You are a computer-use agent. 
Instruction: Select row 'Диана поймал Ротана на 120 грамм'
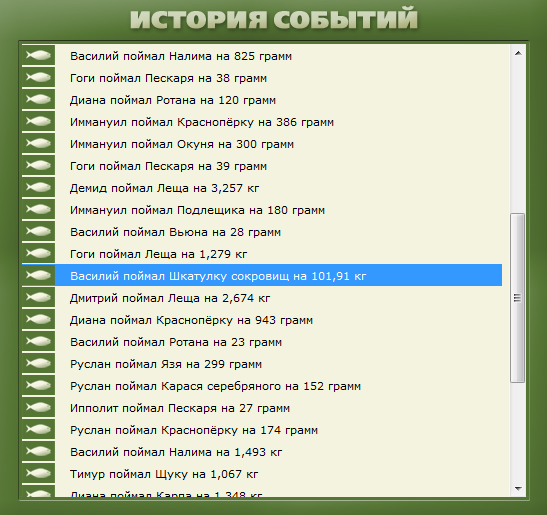[x=262, y=99]
